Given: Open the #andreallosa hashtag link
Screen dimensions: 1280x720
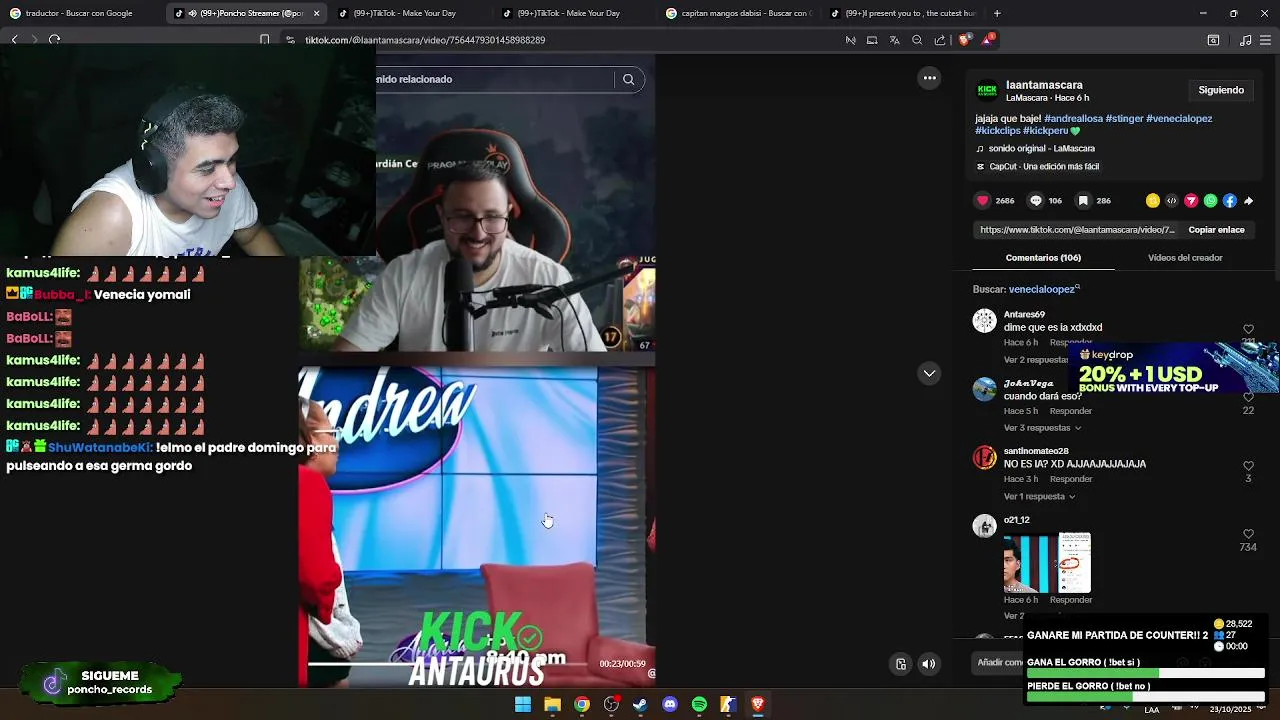Looking at the screenshot, I should pyautogui.click(x=1073, y=118).
